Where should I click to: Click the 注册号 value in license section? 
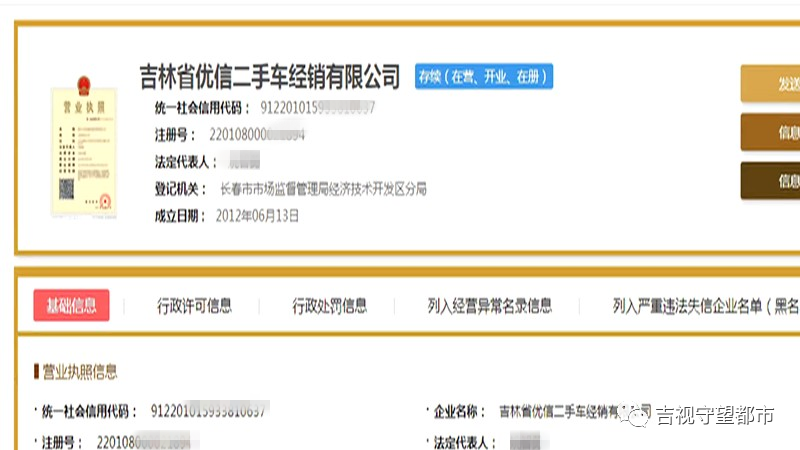[144, 442]
